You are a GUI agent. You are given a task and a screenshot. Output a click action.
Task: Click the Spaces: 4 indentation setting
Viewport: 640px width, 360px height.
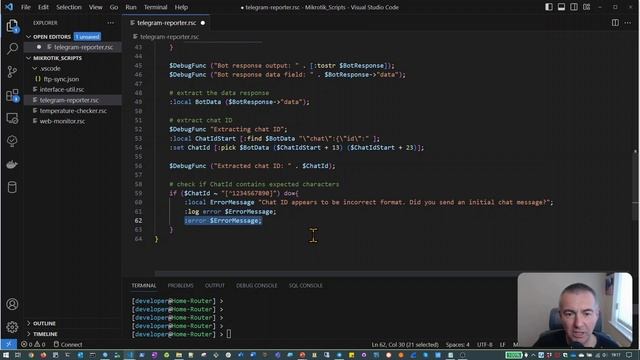click(x=457, y=344)
